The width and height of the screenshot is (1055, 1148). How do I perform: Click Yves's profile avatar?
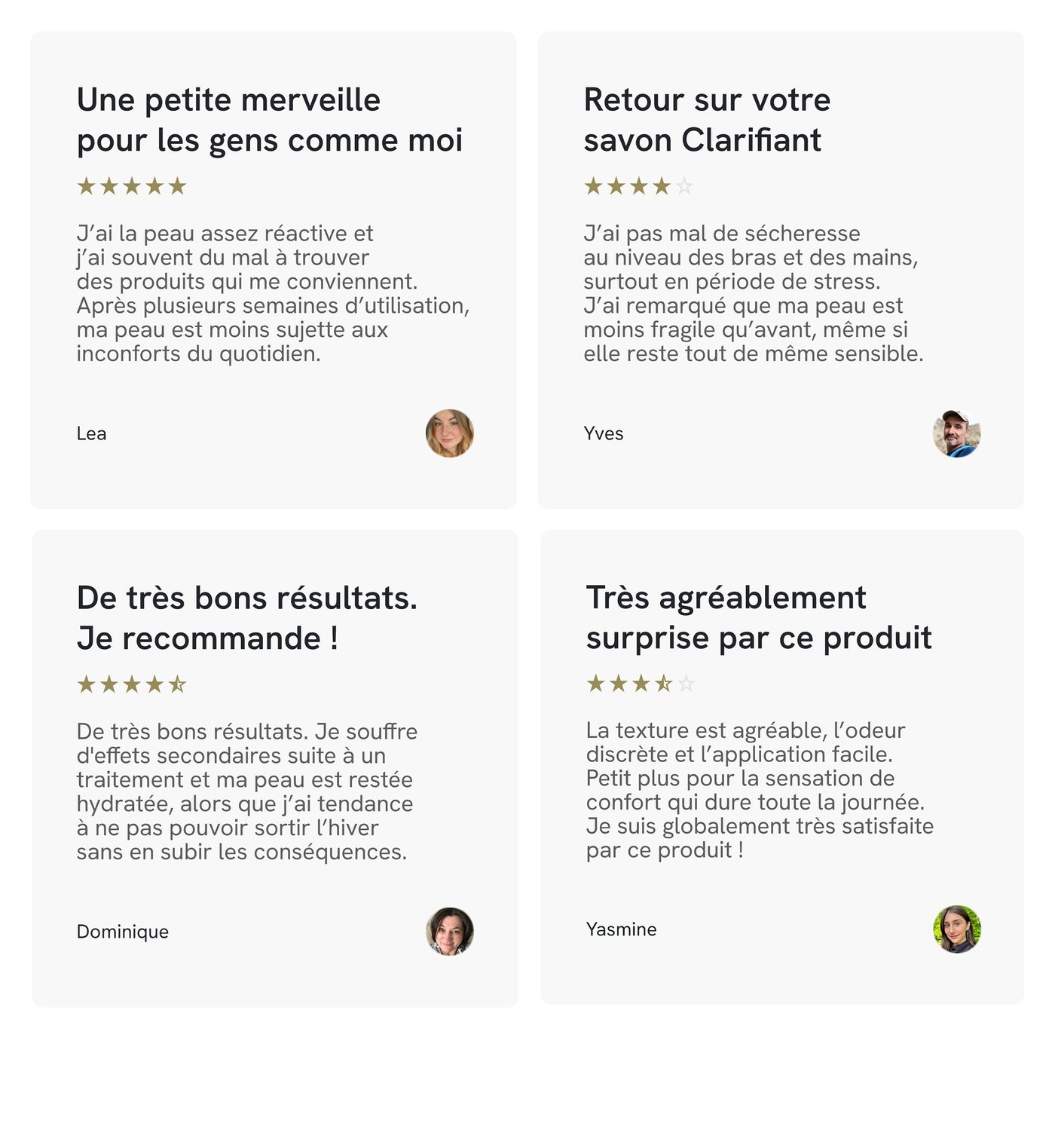[957, 433]
